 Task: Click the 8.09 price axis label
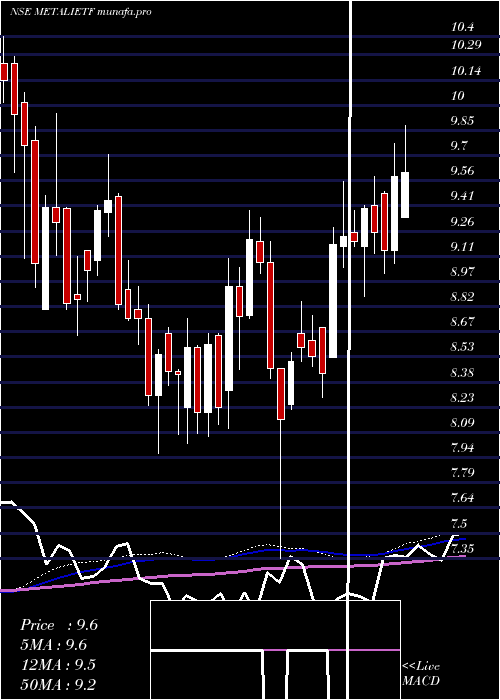pyautogui.click(x=464, y=422)
